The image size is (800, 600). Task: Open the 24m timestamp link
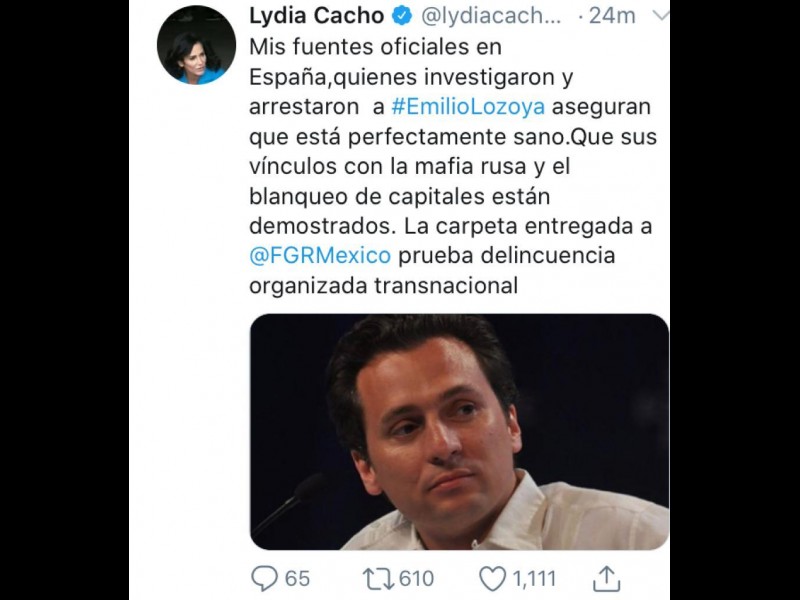point(612,16)
